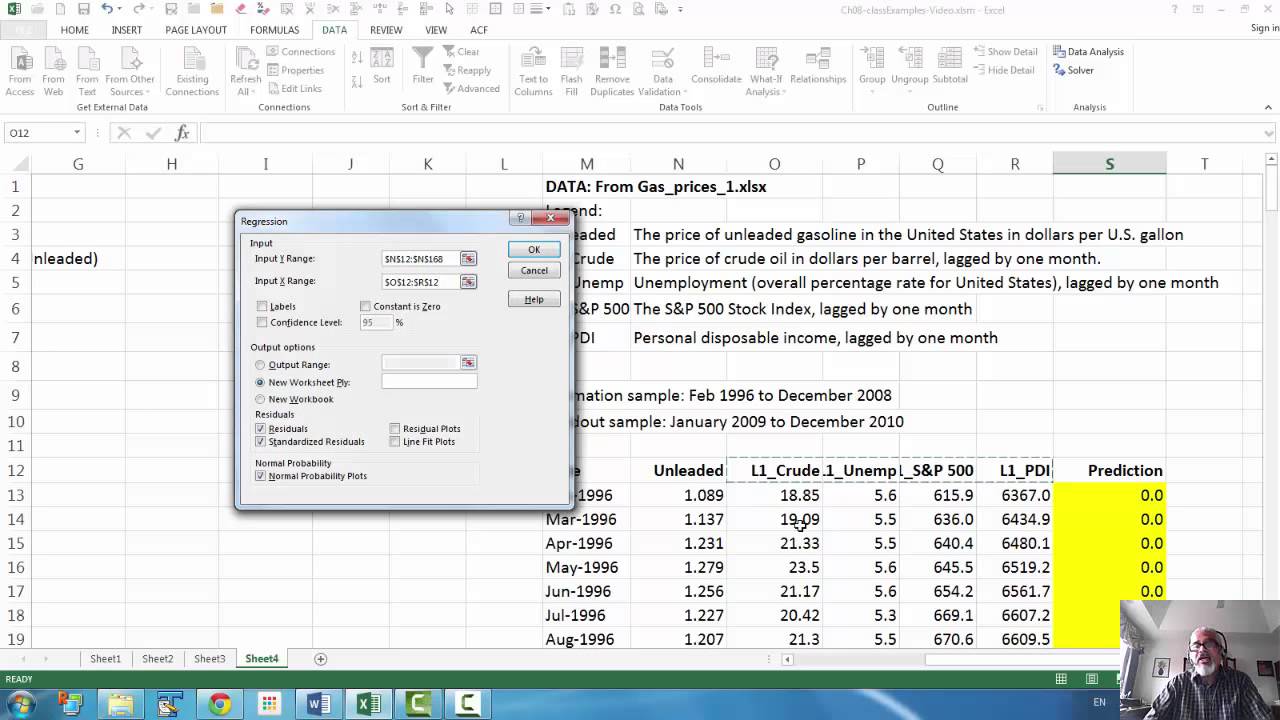This screenshot has width=1280, height=720.
Task: Switch to Page Layout view in status bar
Action: [x=1091, y=680]
